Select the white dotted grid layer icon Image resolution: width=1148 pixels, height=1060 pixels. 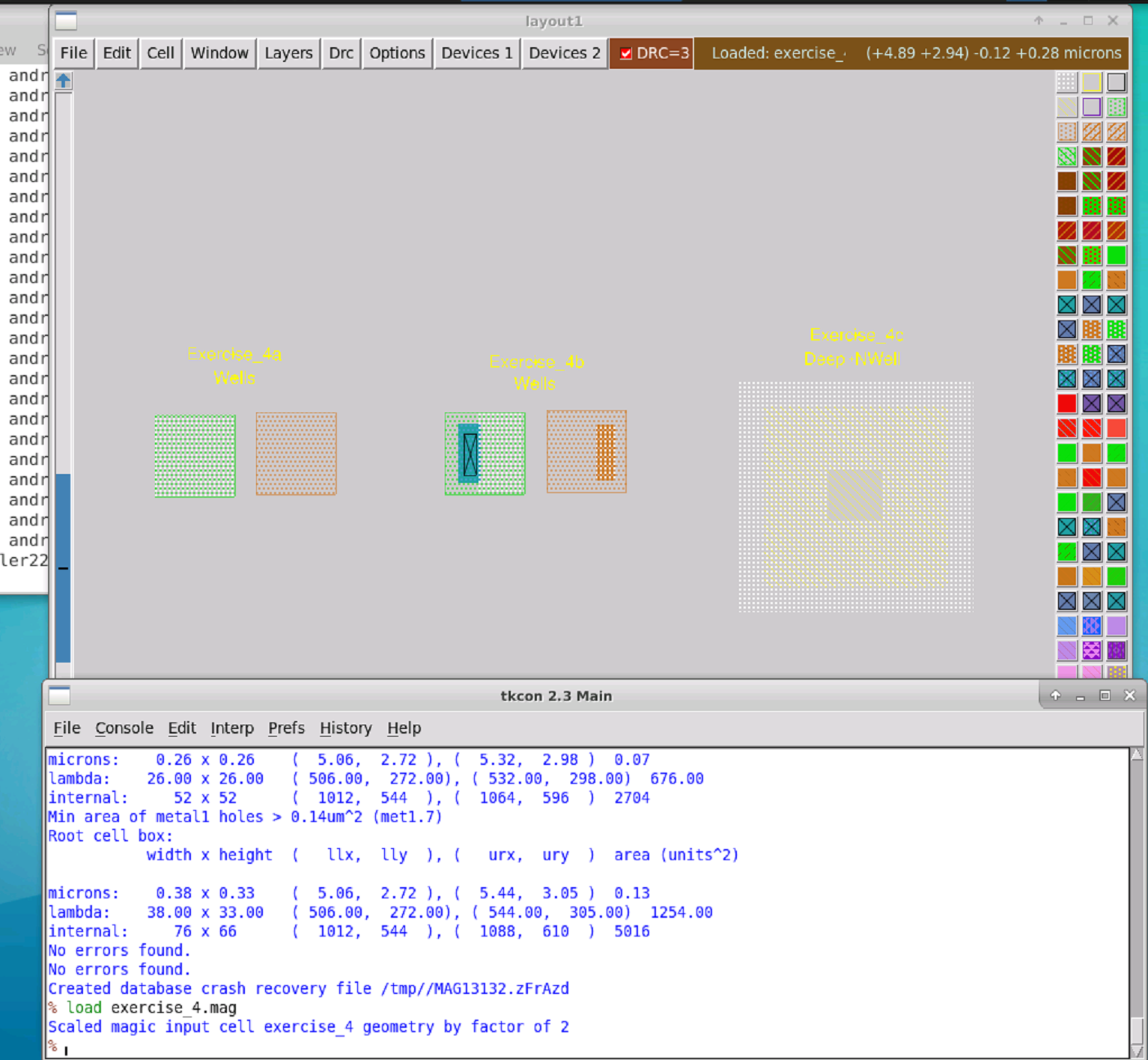pyautogui.click(x=1066, y=82)
